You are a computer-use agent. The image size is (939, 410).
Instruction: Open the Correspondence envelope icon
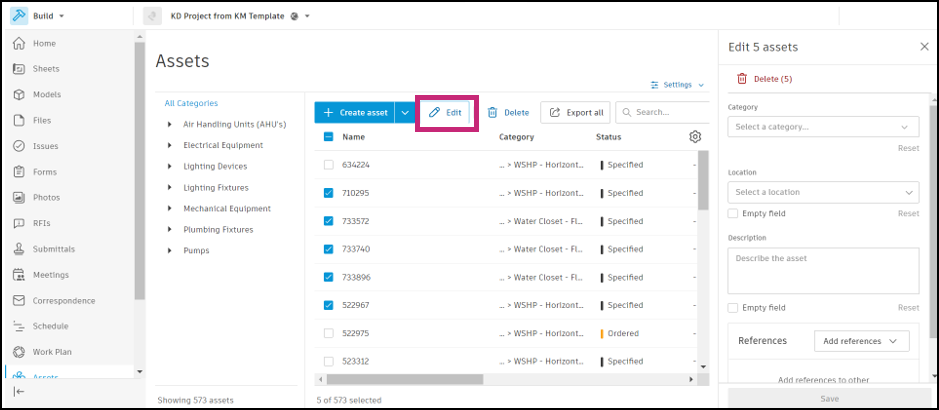[x=19, y=300]
